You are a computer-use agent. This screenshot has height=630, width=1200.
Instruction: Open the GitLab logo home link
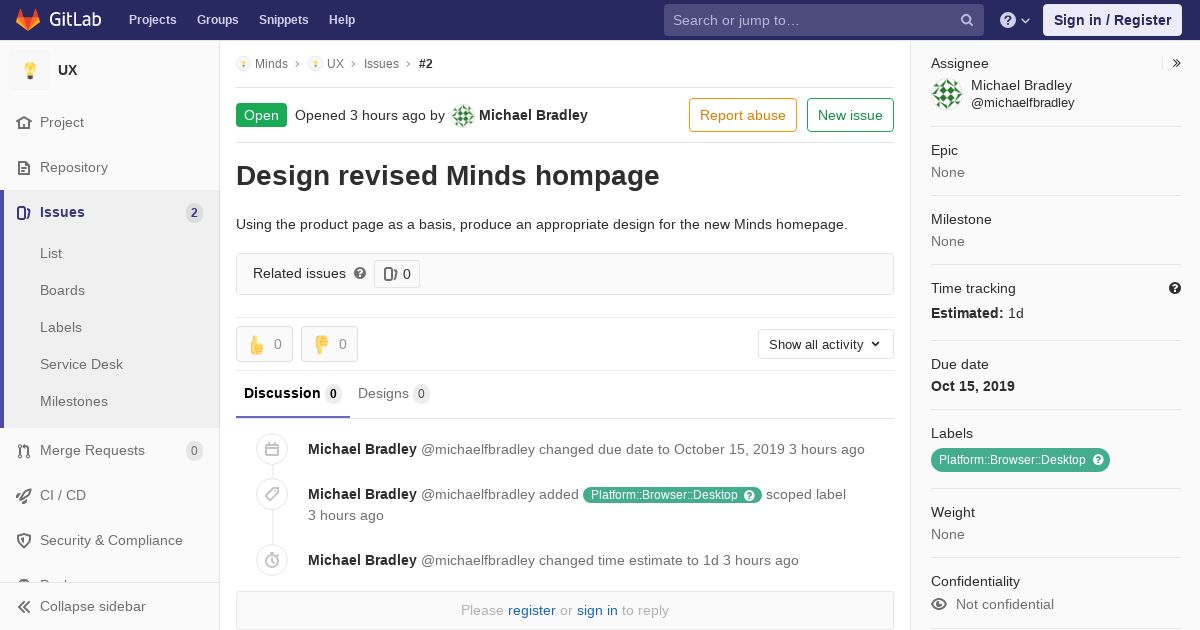(x=57, y=20)
